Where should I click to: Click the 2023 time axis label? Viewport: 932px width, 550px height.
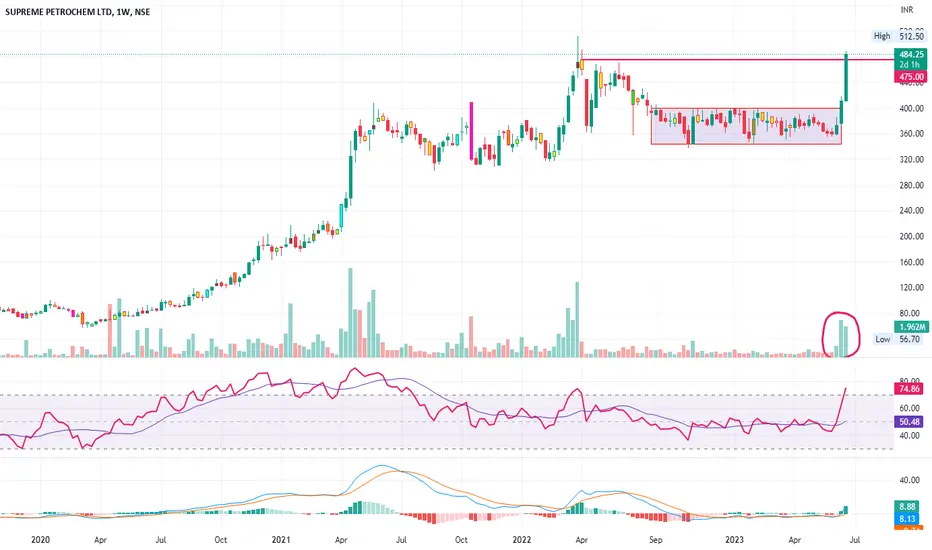(735, 540)
